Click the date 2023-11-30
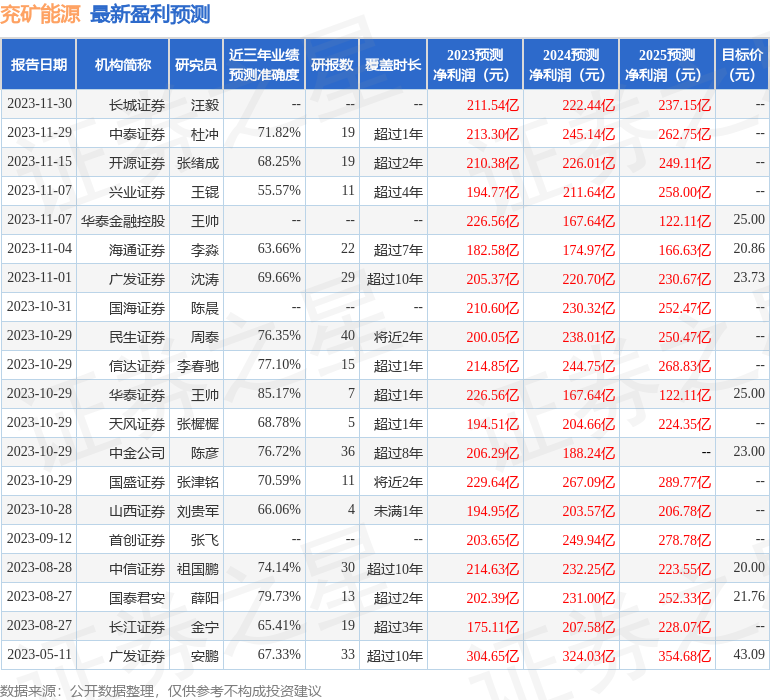The height and width of the screenshot is (700, 770). coord(39,104)
